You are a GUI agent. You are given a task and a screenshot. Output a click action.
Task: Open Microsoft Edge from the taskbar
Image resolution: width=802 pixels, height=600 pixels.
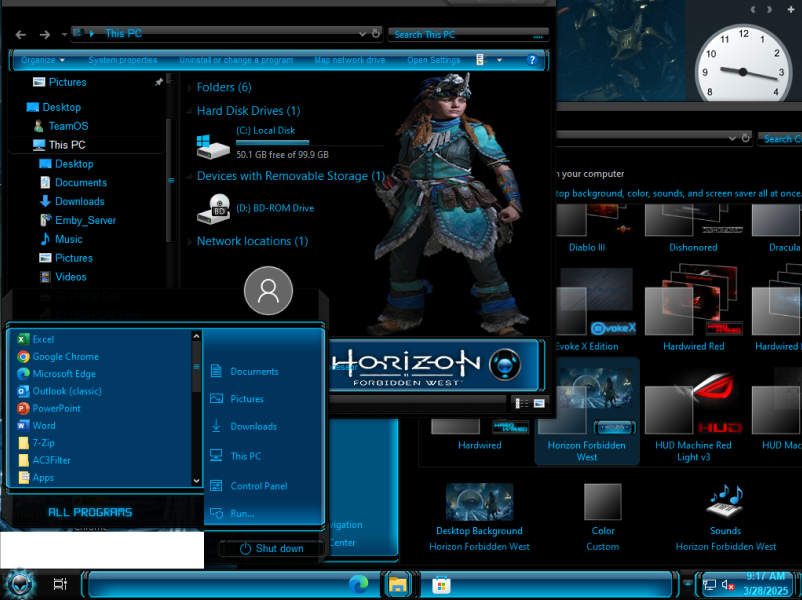tap(359, 584)
